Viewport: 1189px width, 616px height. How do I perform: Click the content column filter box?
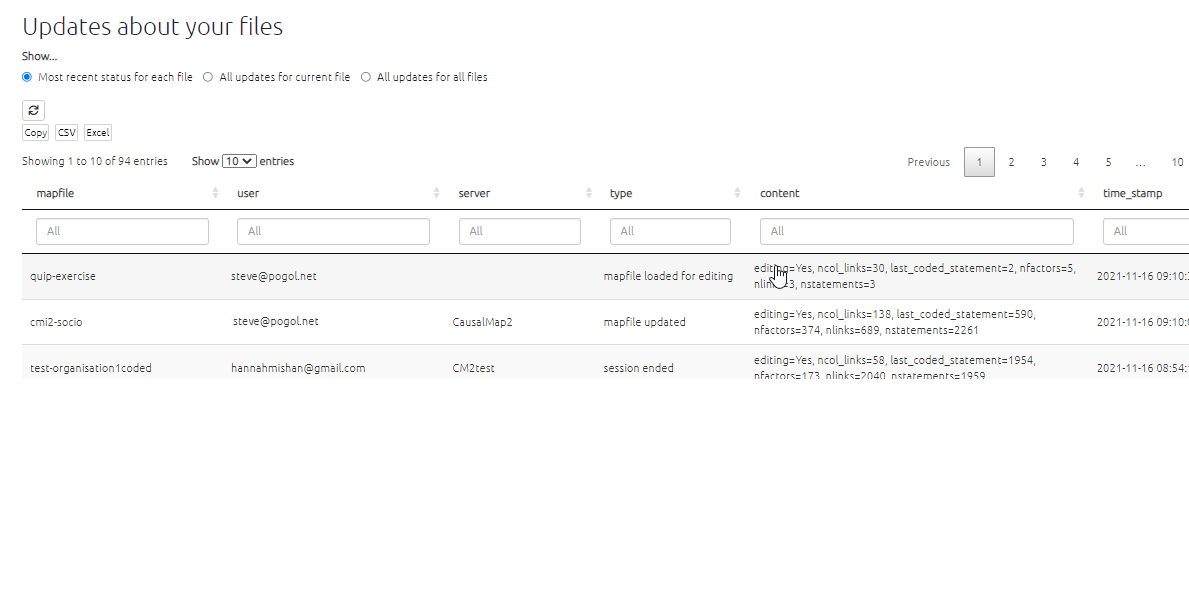[x=916, y=231]
